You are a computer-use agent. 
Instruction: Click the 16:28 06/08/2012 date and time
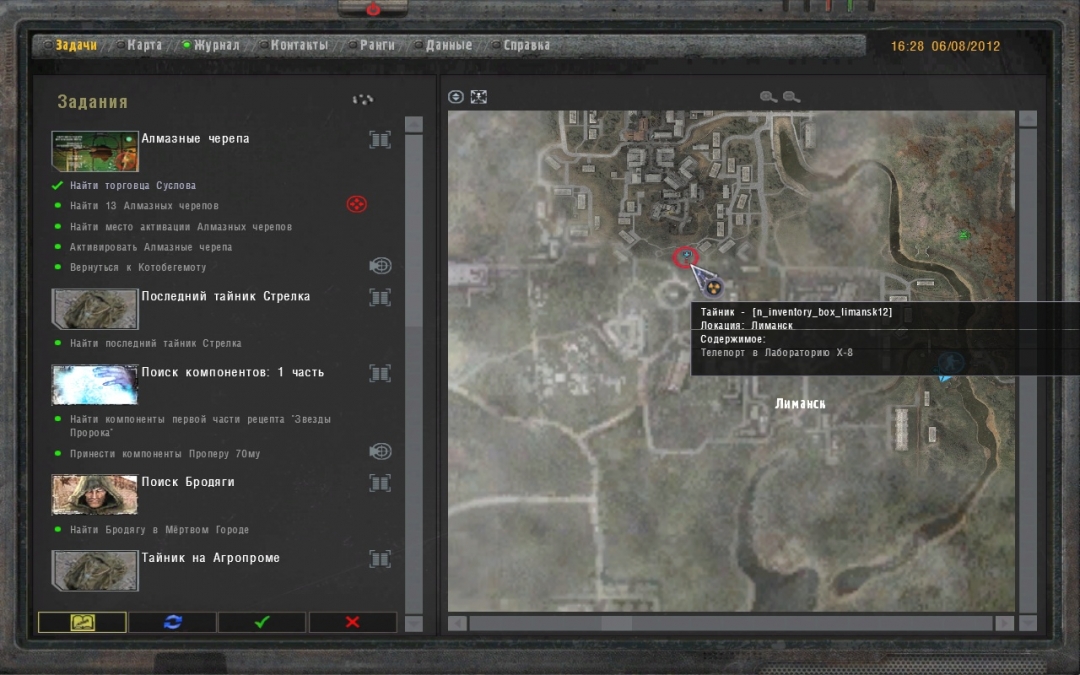click(x=945, y=46)
